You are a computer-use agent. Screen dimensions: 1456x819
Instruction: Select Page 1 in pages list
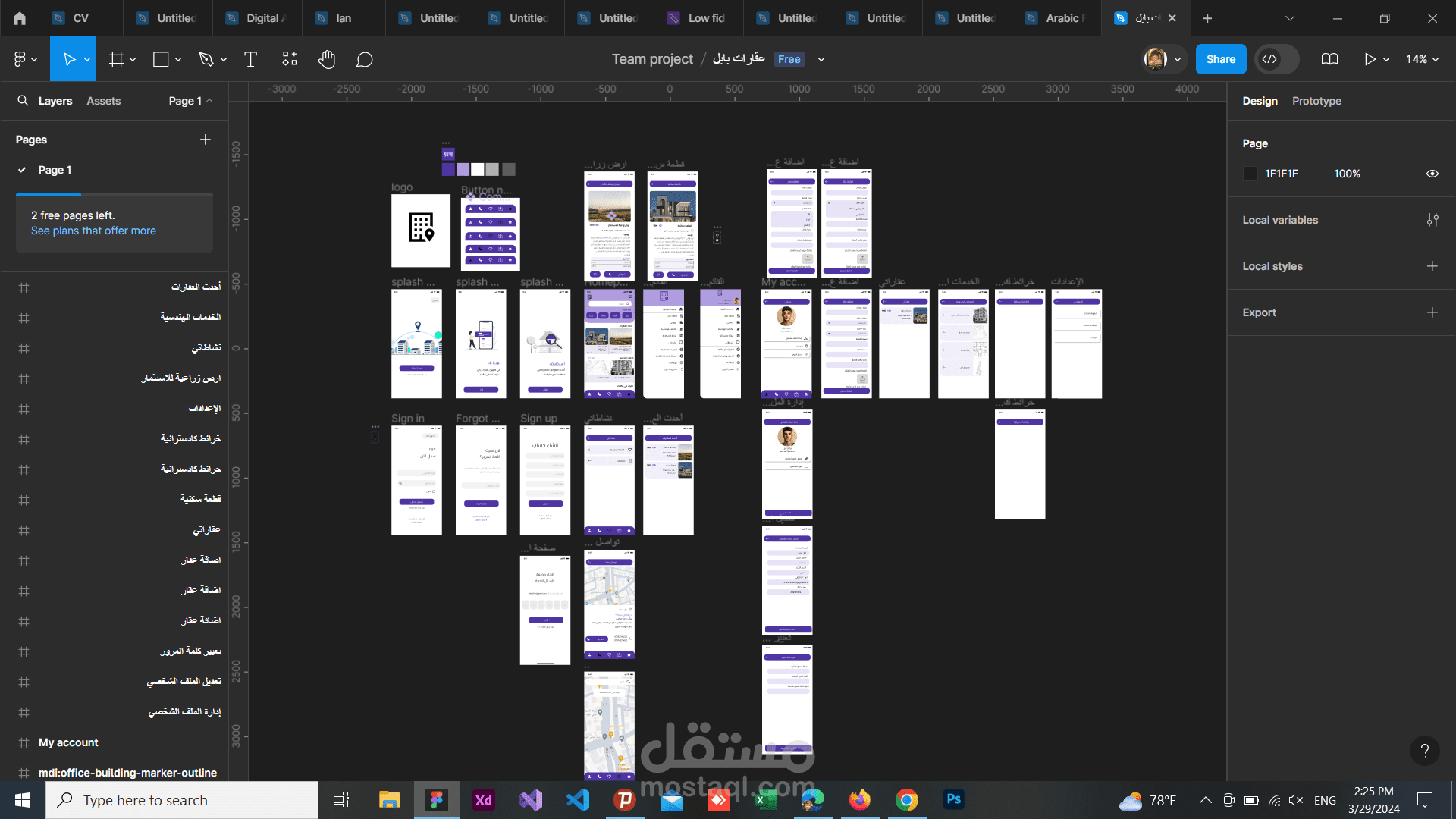55,170
